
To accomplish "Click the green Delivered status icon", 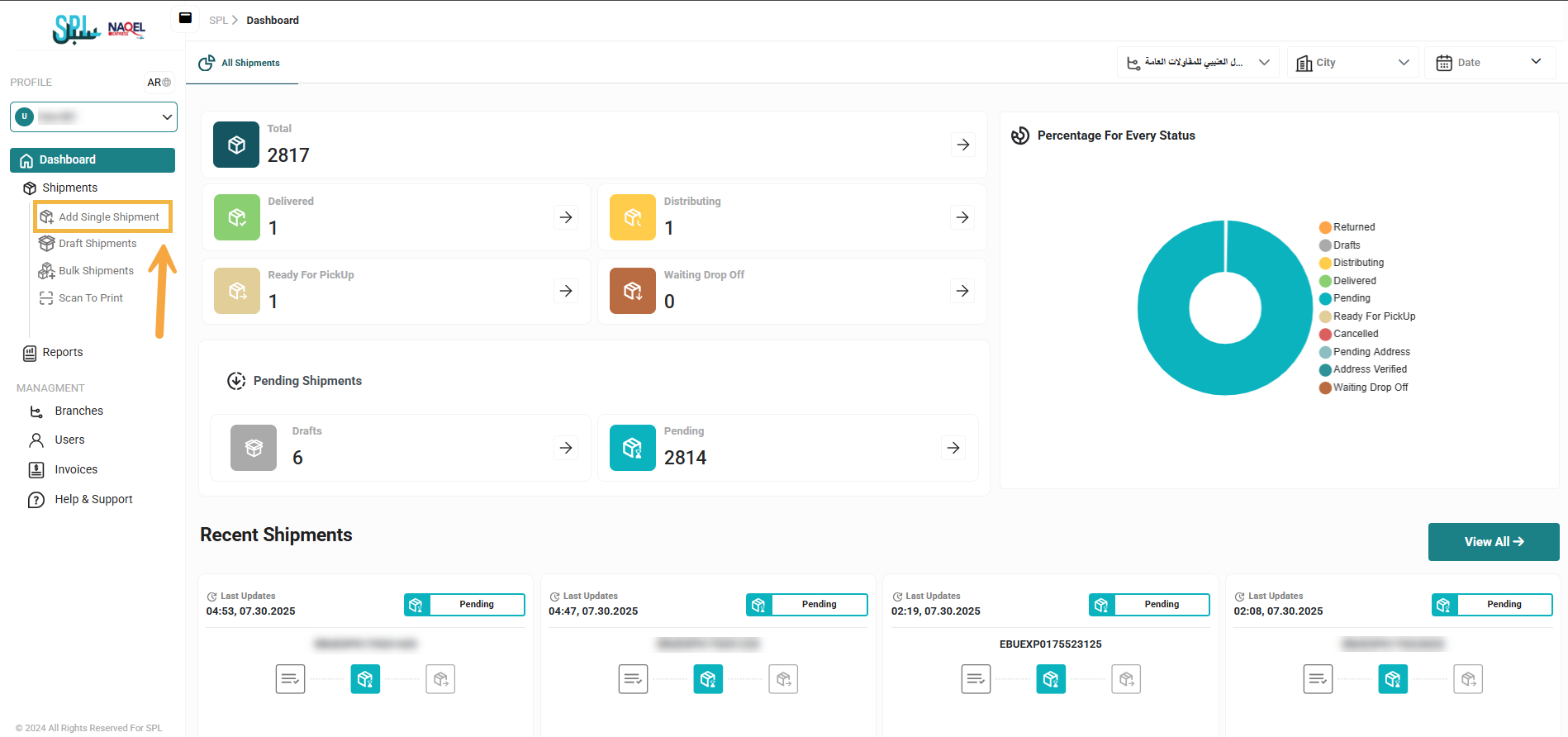I will [237, 217].
